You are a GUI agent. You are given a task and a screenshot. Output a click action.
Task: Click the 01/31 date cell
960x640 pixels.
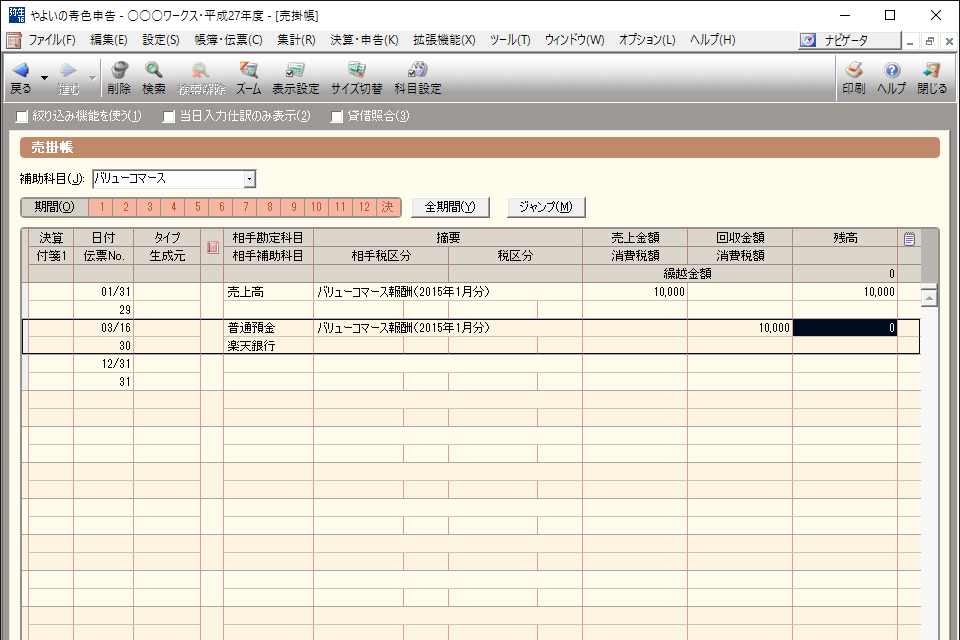pyautogui.click(x=103, y=292)
